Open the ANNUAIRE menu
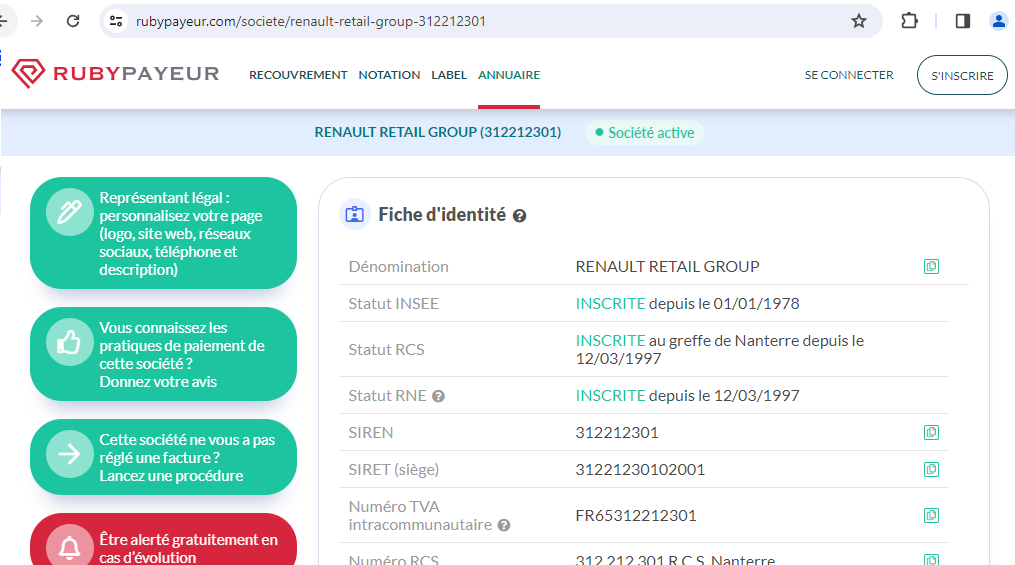Viewport: 1015px width, 565px height. point(509,74)
